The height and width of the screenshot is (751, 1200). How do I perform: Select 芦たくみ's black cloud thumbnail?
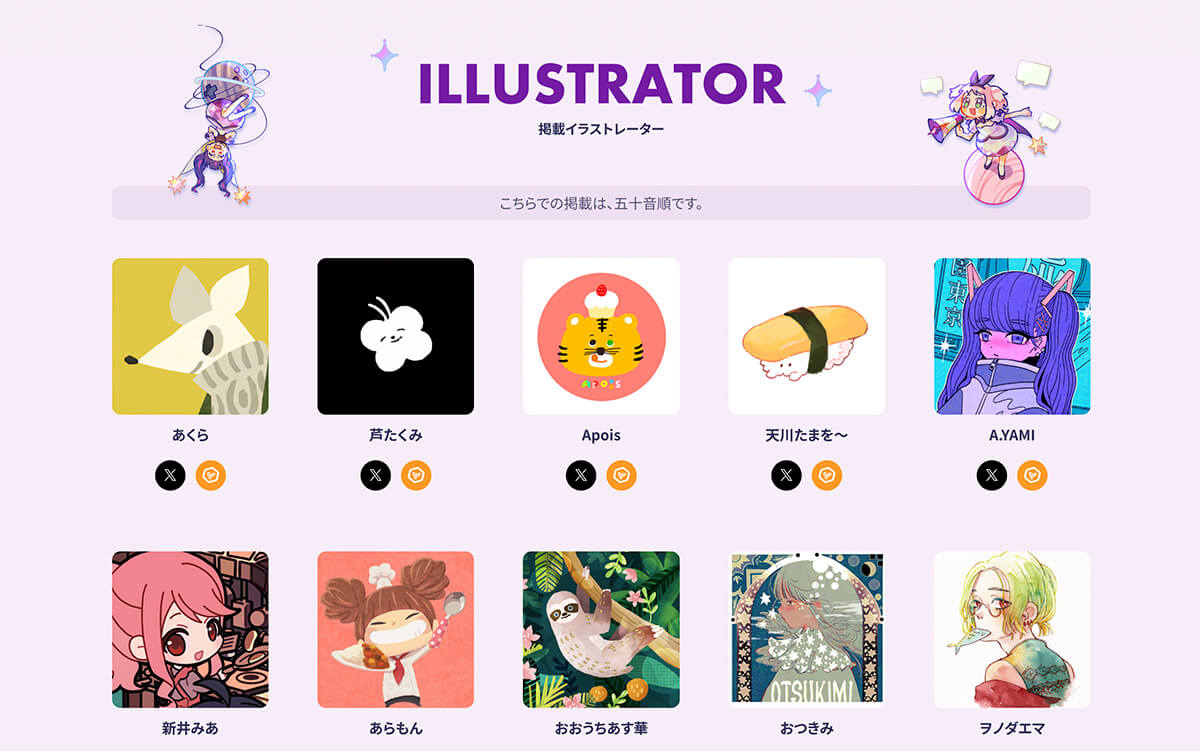pos(396,336)
